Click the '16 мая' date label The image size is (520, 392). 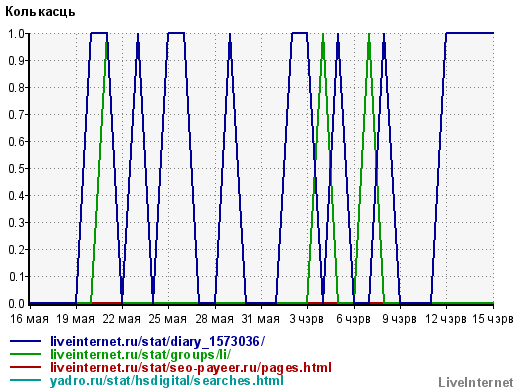(x=29, y=319)
